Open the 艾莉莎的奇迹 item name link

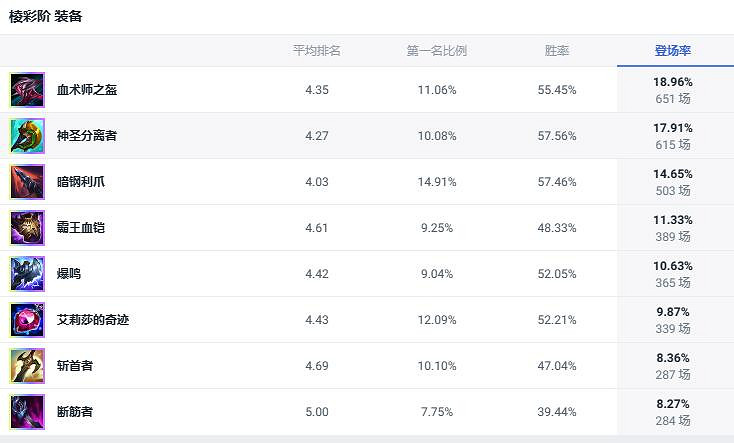(93, 320)
